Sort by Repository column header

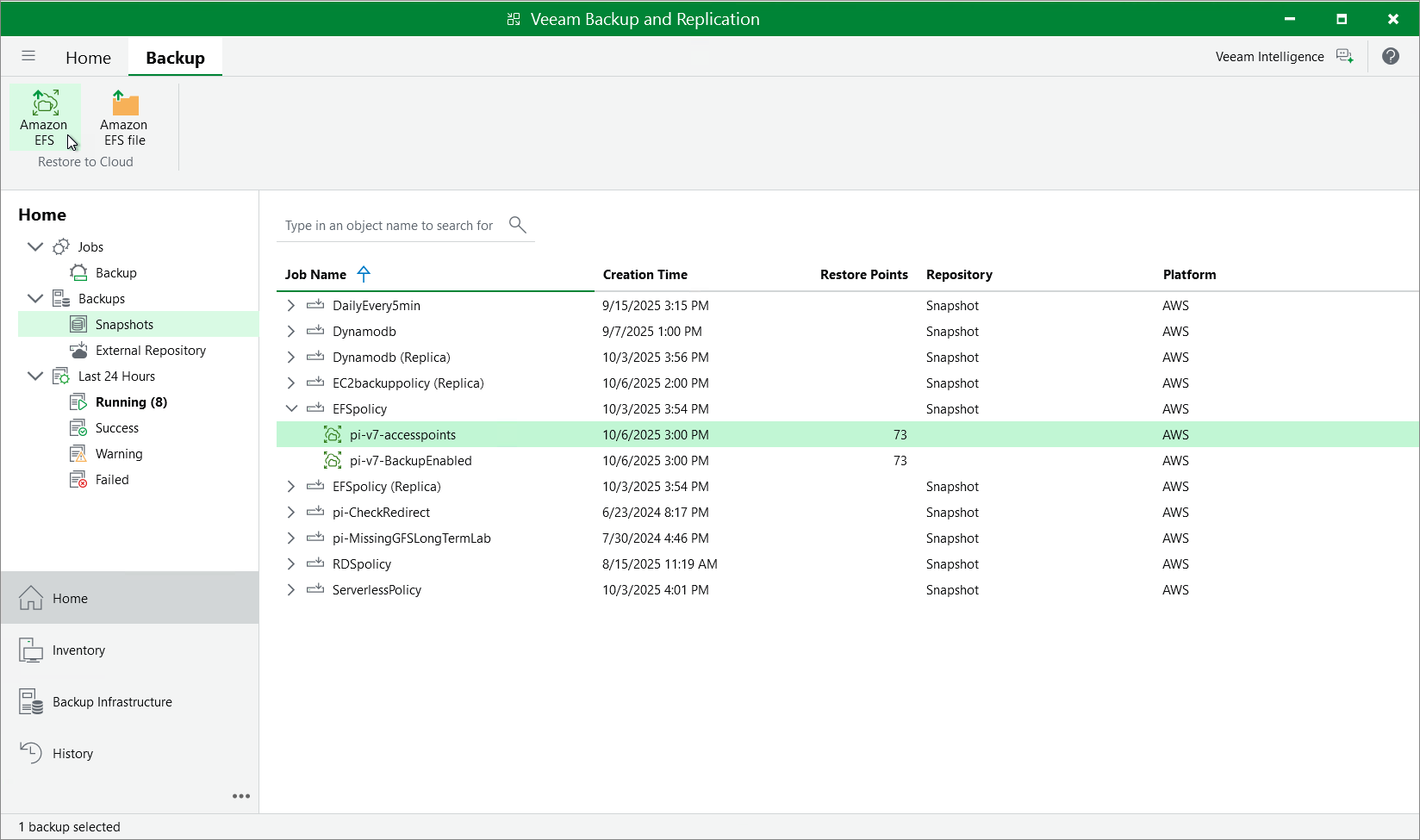tap(959, 275)
